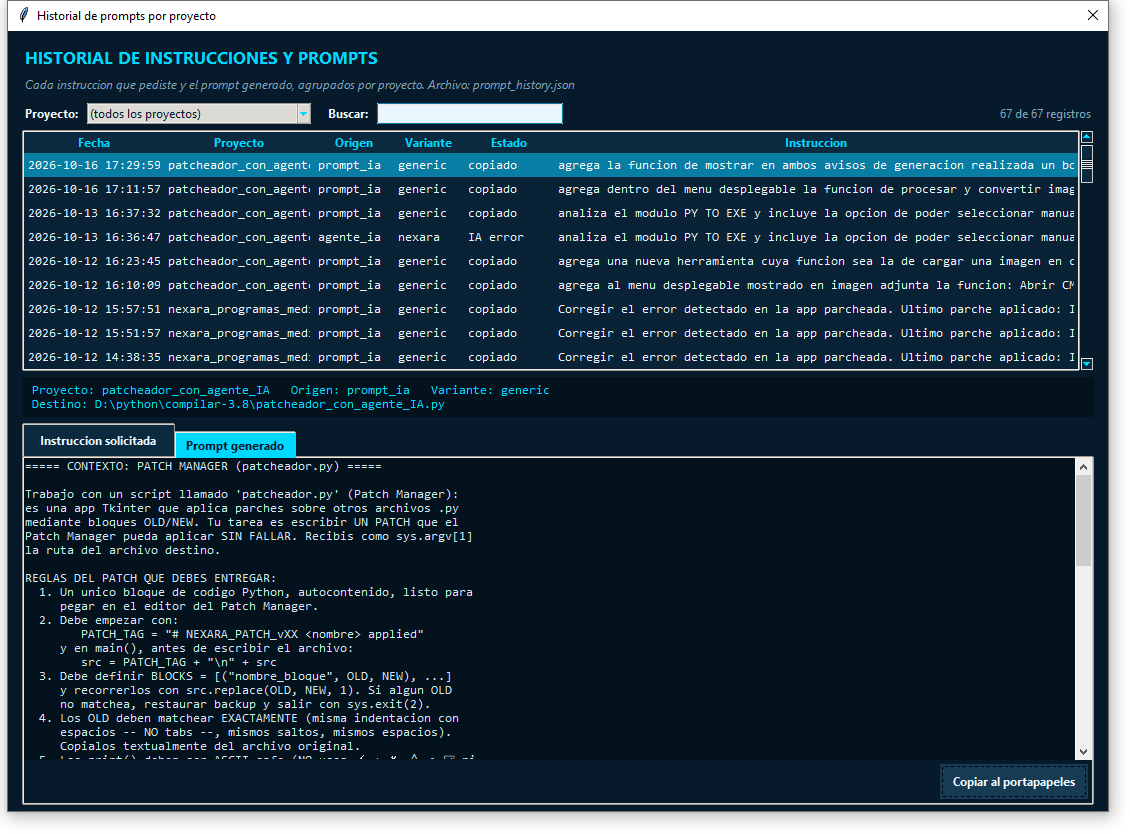Click the 'REGLAS DEL PATCH QUE DEBES ENTREGAR:' line

pyautogui.click(x=151, y=578)
